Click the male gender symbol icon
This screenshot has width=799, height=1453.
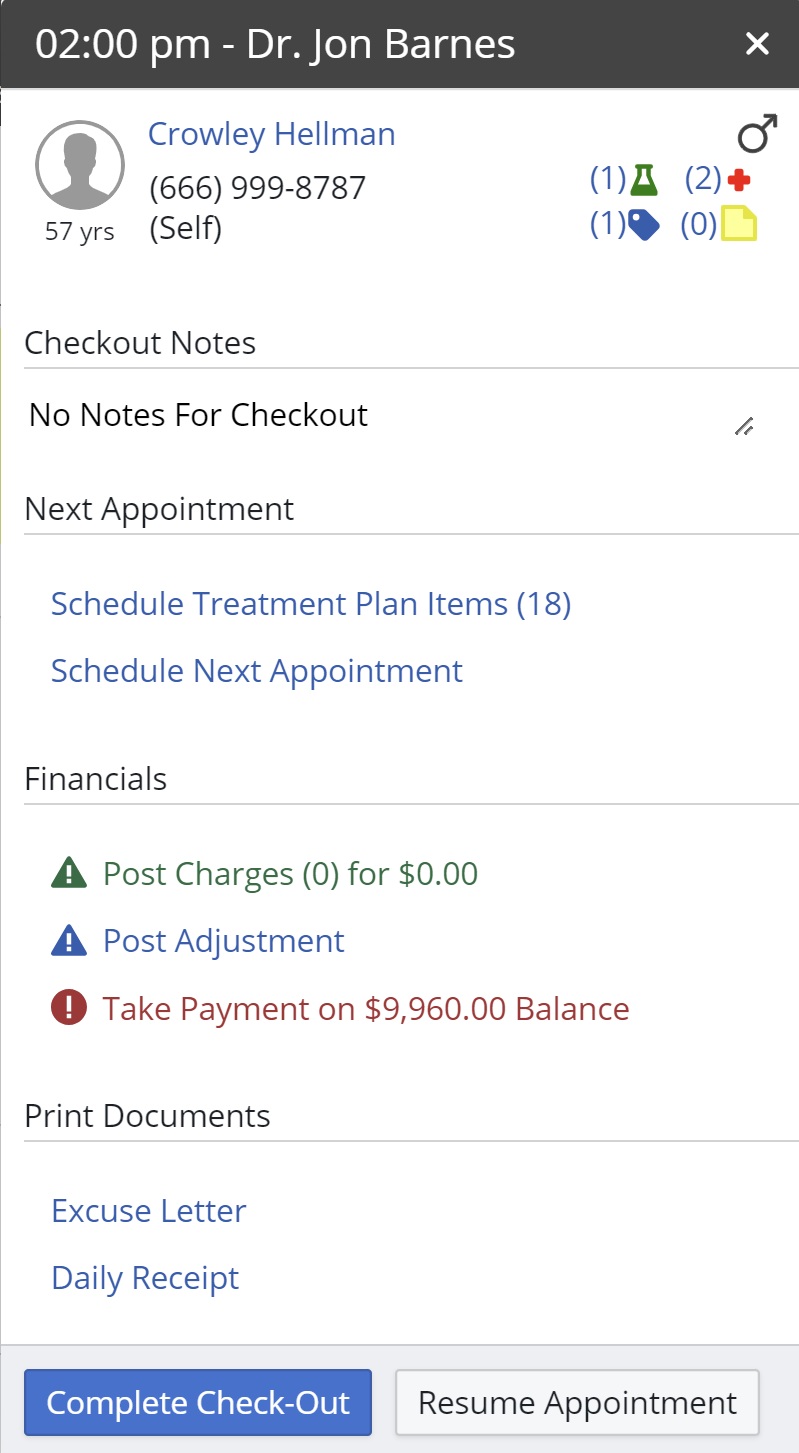tap(756, 134)
